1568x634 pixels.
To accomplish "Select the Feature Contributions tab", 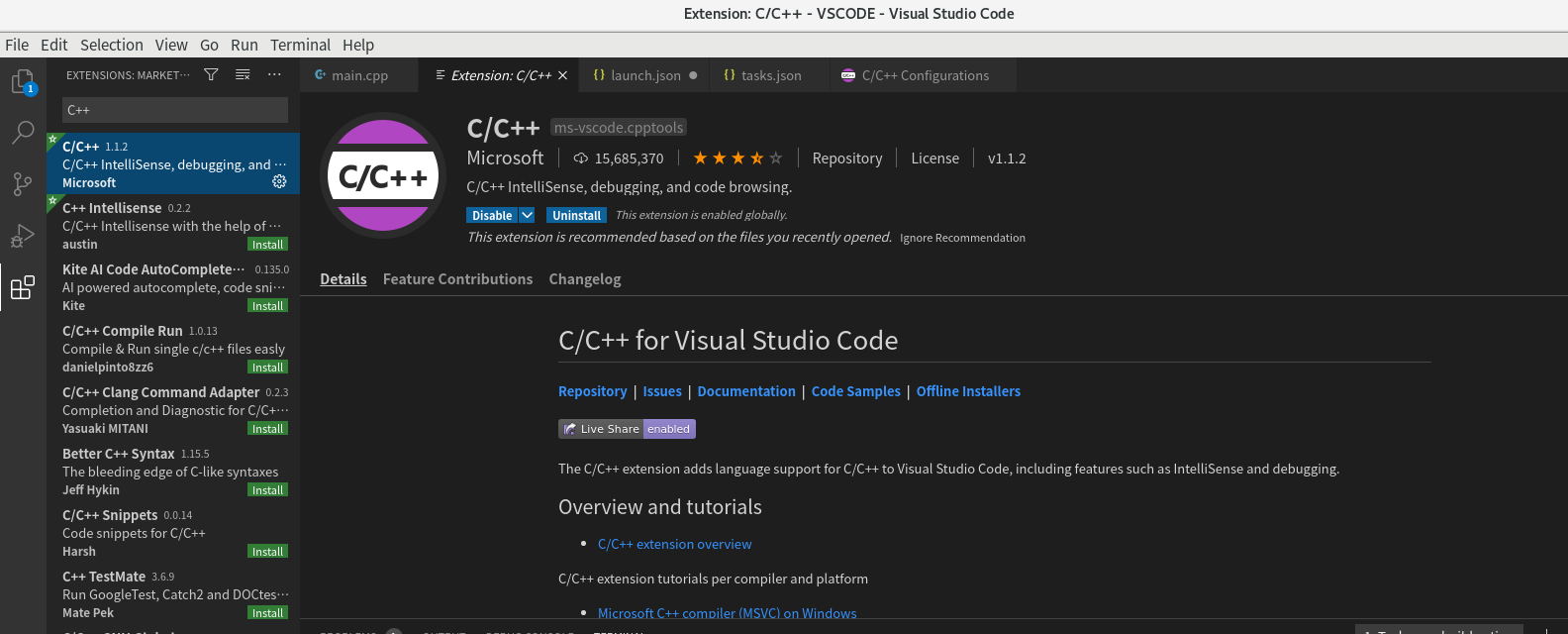I will pos(457,279).
